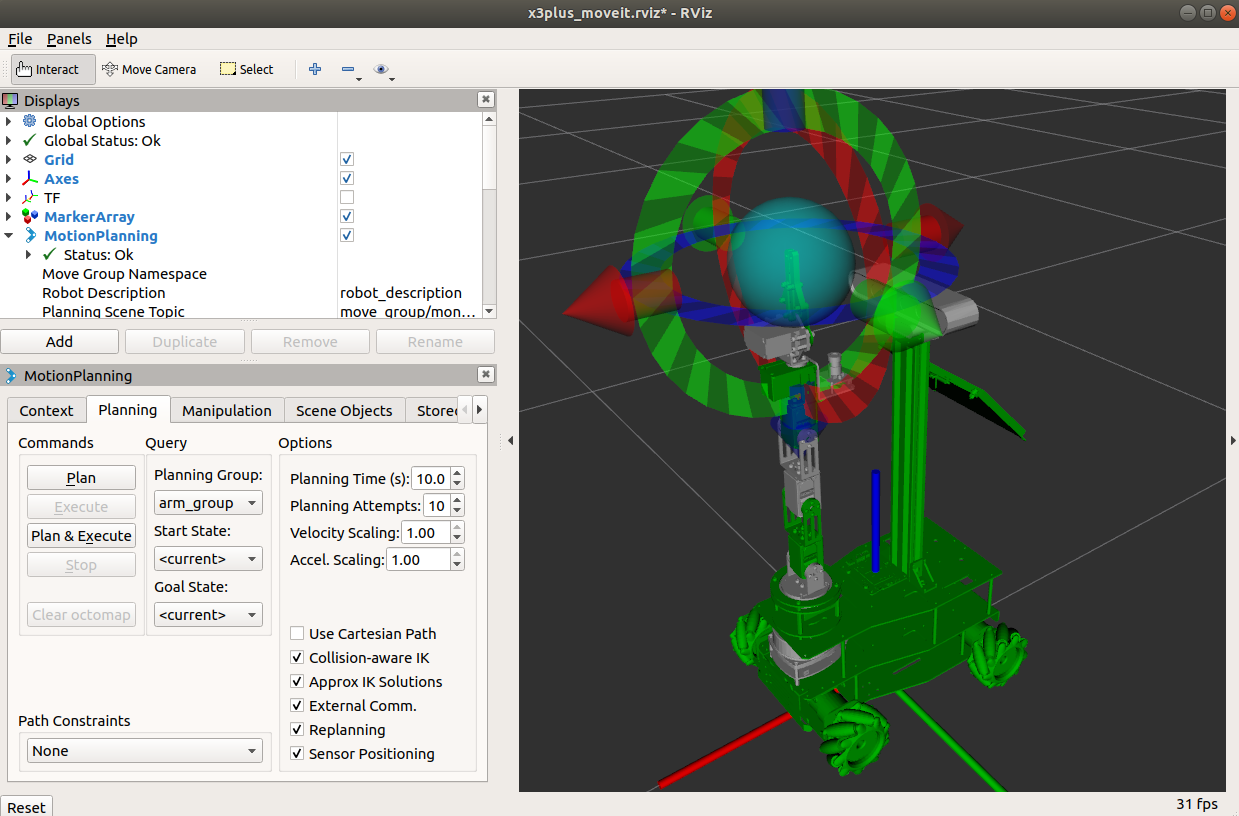The height and width of the screenshot is (816, 1239).
Task: Click the Plan button
Action: click(x=81, y=478)
